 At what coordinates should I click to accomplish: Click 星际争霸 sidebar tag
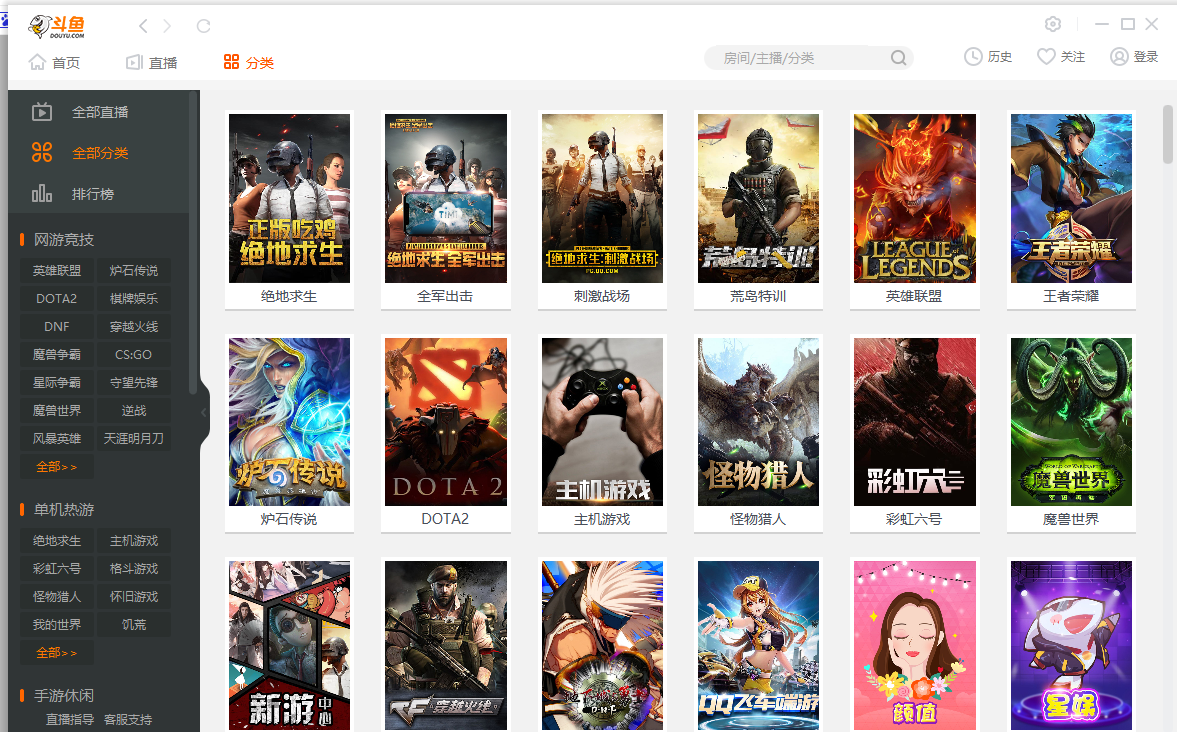pos(57,382)
